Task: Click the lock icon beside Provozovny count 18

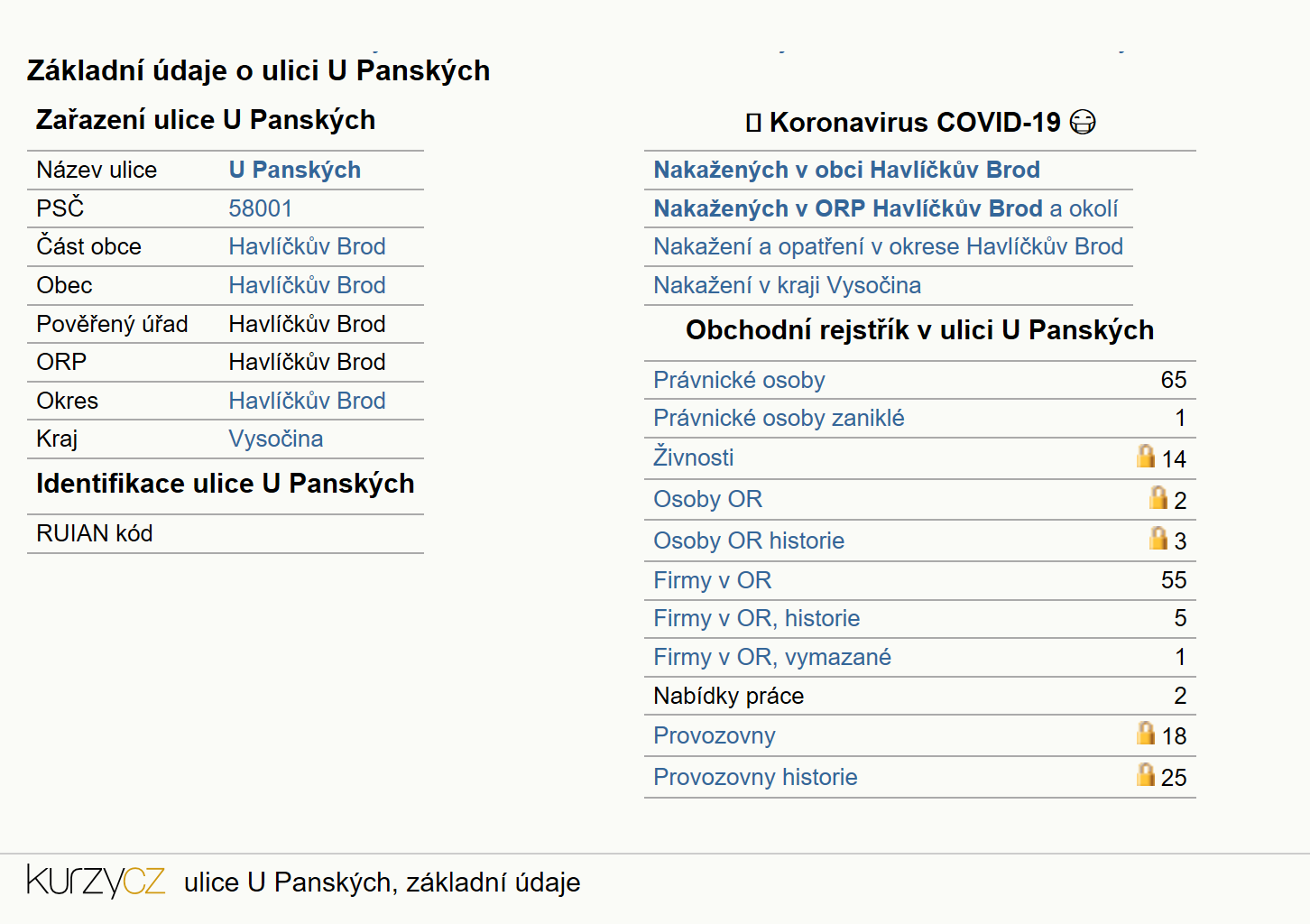Action: click(1145, 733)
